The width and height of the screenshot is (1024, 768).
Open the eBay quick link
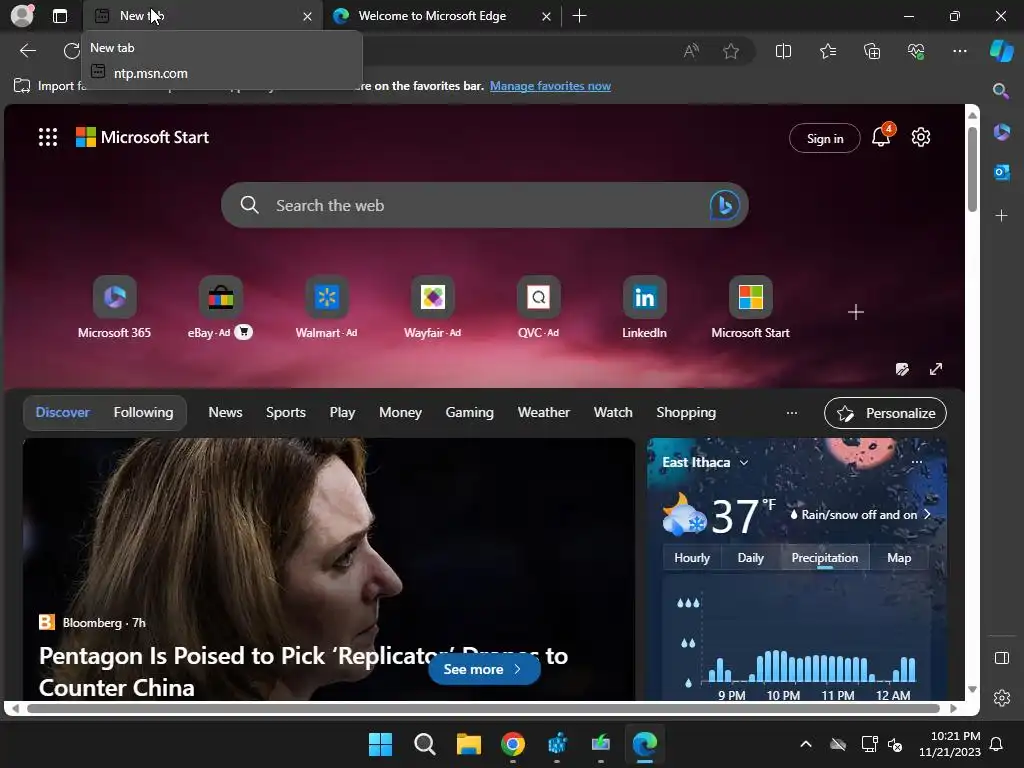(220, 308)
